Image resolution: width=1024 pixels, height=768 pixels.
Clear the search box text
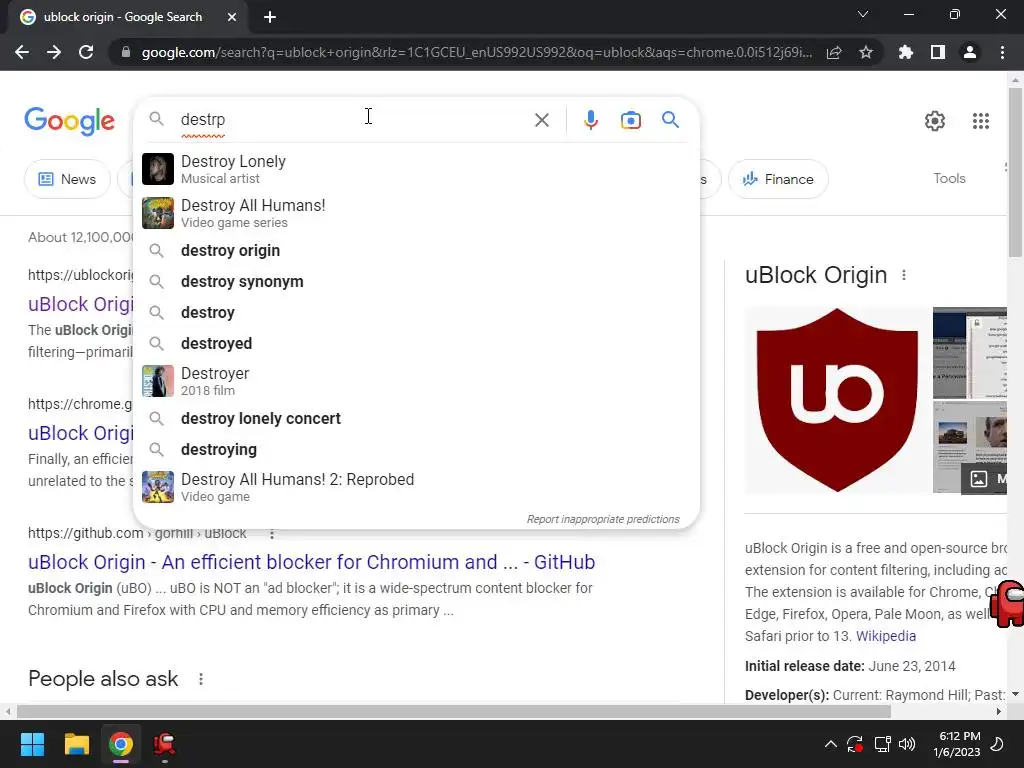click(541, 120)
